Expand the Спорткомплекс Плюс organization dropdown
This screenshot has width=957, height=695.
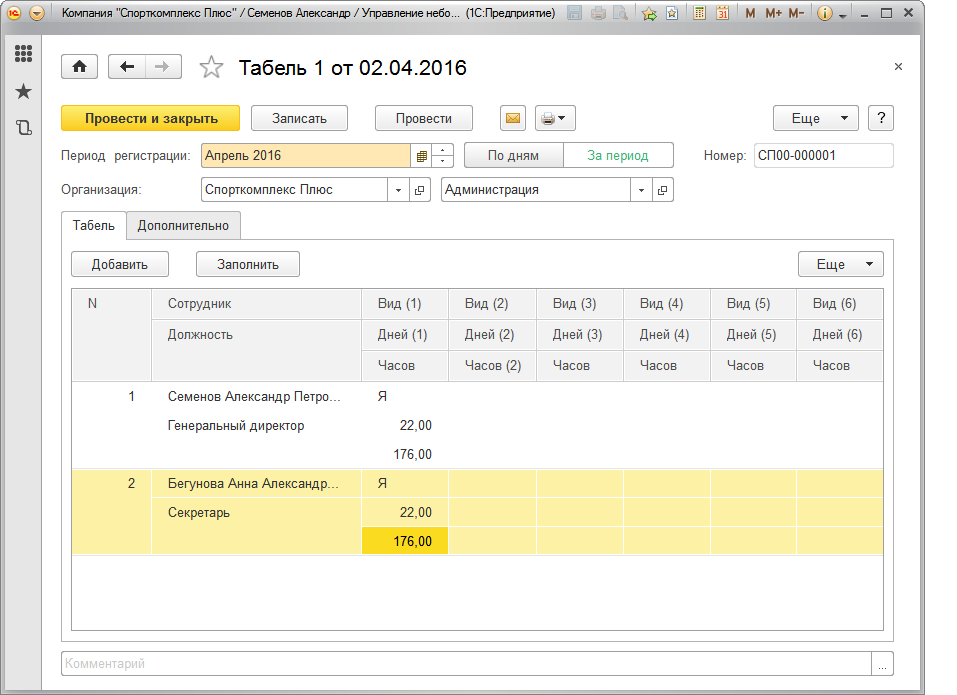(398, 190)
